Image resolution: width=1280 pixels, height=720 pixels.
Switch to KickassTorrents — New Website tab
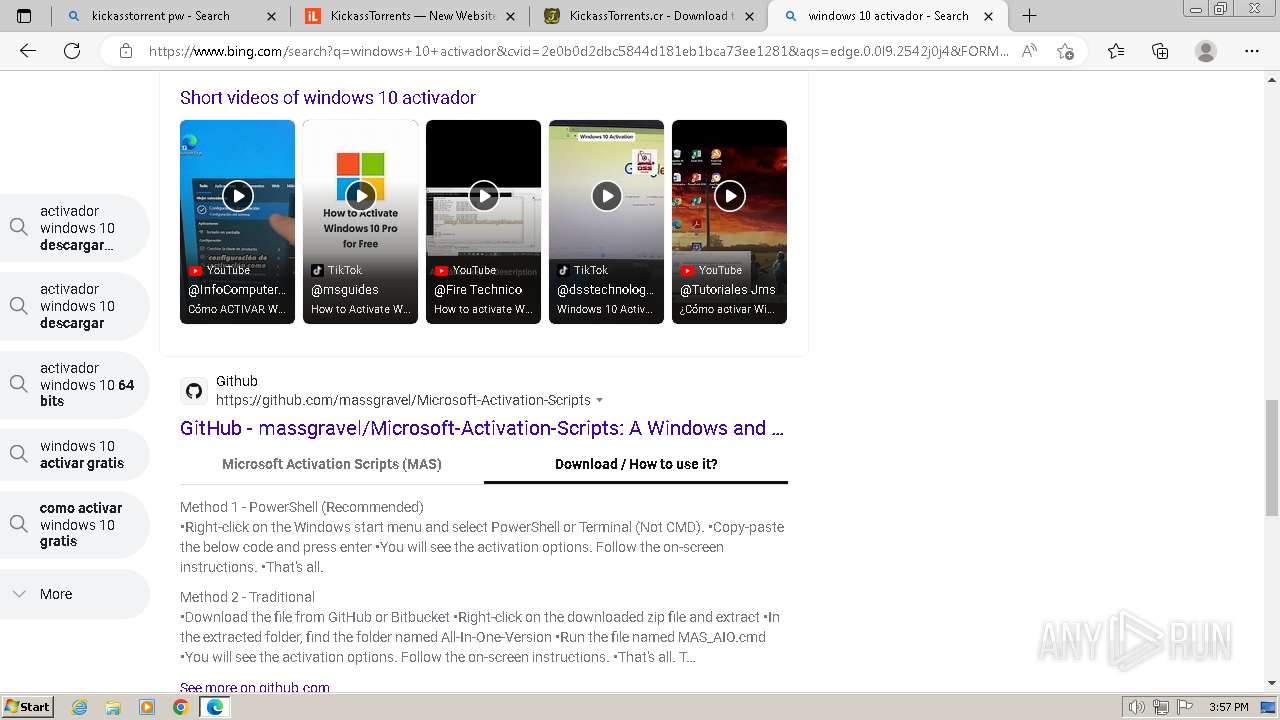(x=412, y=16)
